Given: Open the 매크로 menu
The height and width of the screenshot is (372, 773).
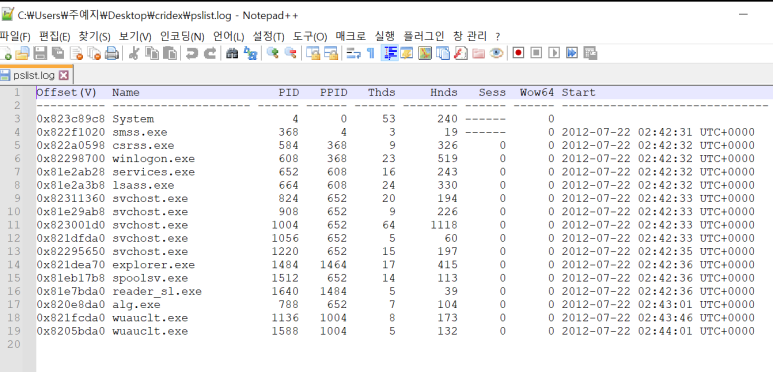Looking at the screenshot, I should click(x=351, y=36).
